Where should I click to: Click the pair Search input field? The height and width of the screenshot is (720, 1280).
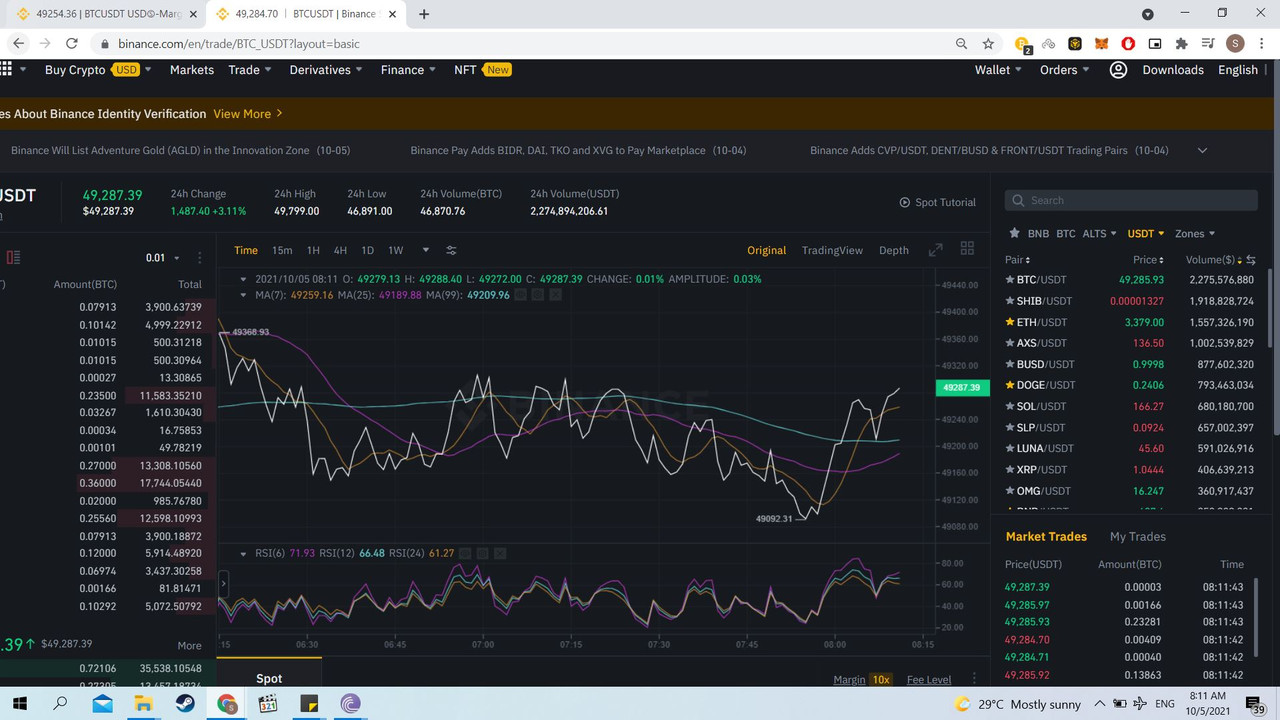1131,200
